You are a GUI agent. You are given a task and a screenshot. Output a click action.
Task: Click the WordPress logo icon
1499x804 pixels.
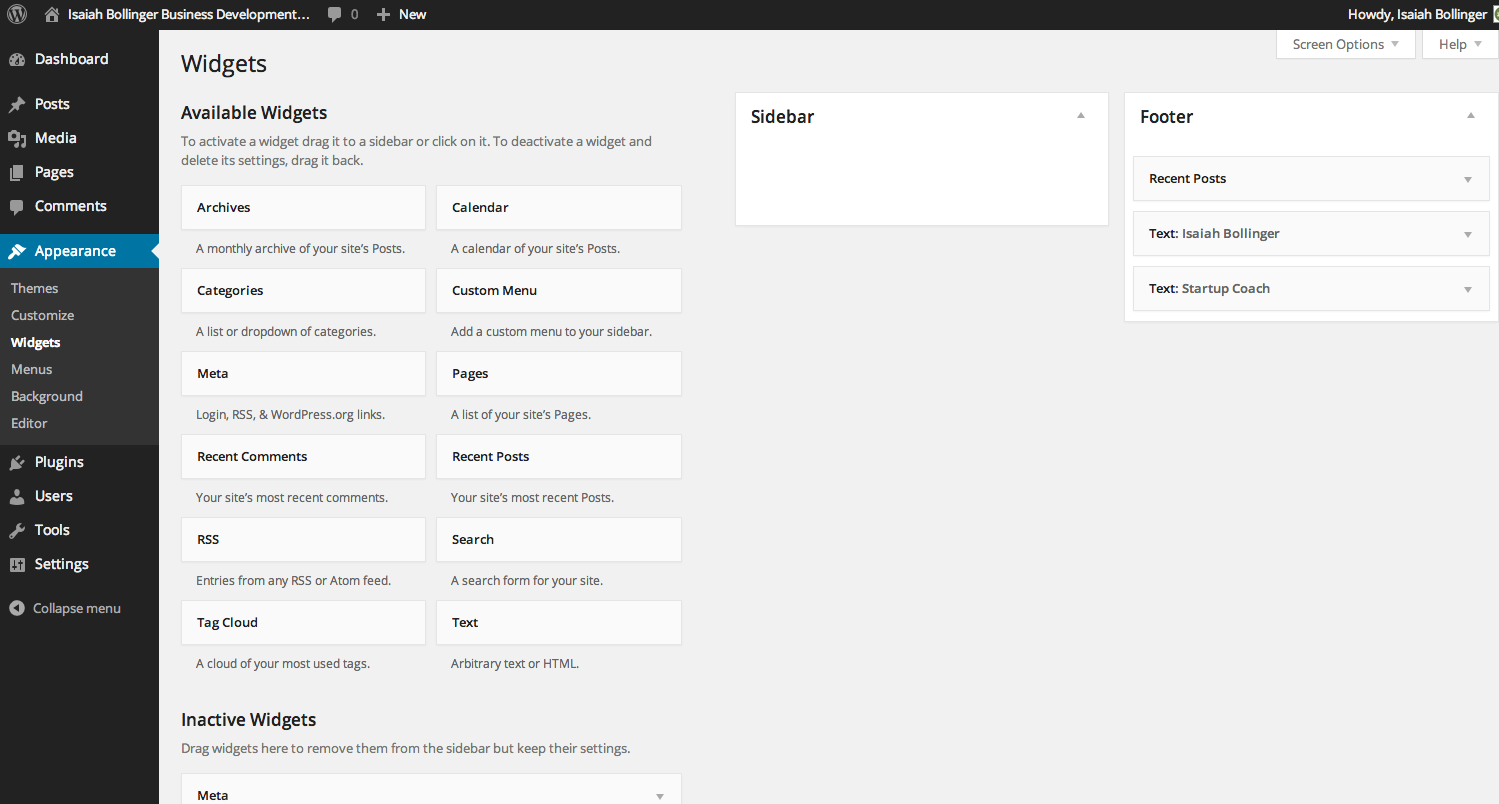[x=17, y=14]
